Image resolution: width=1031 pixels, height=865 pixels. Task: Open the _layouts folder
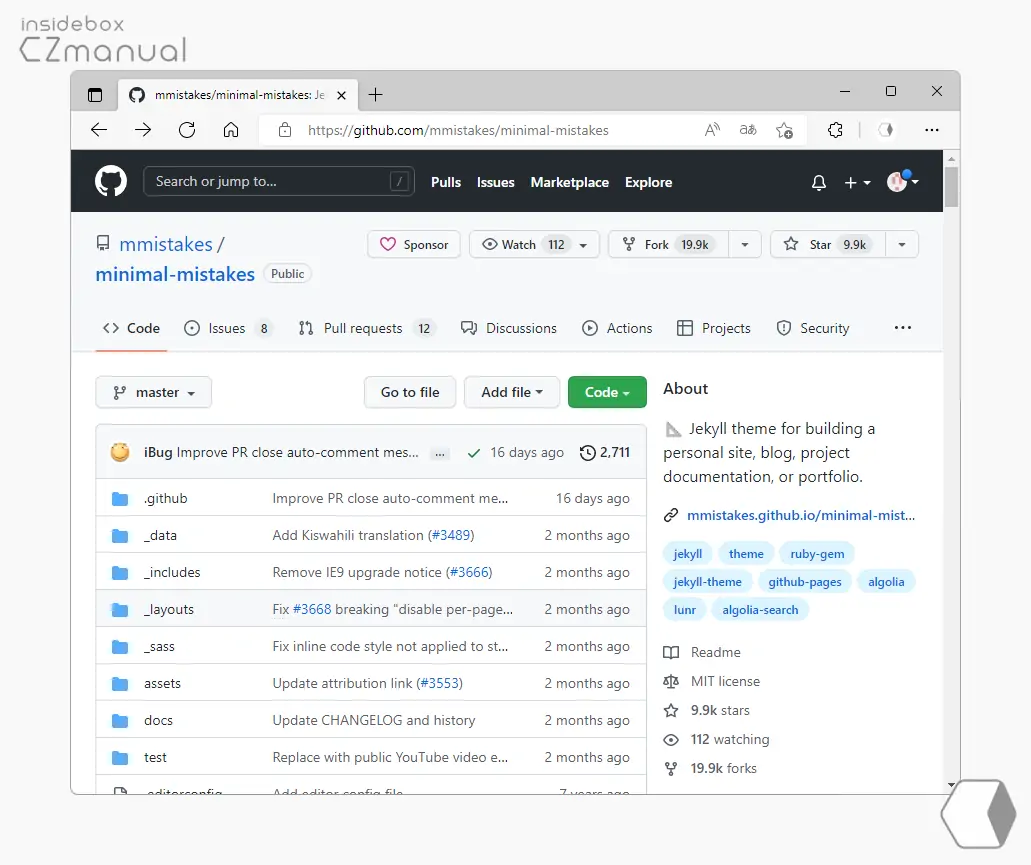(169, 609)
